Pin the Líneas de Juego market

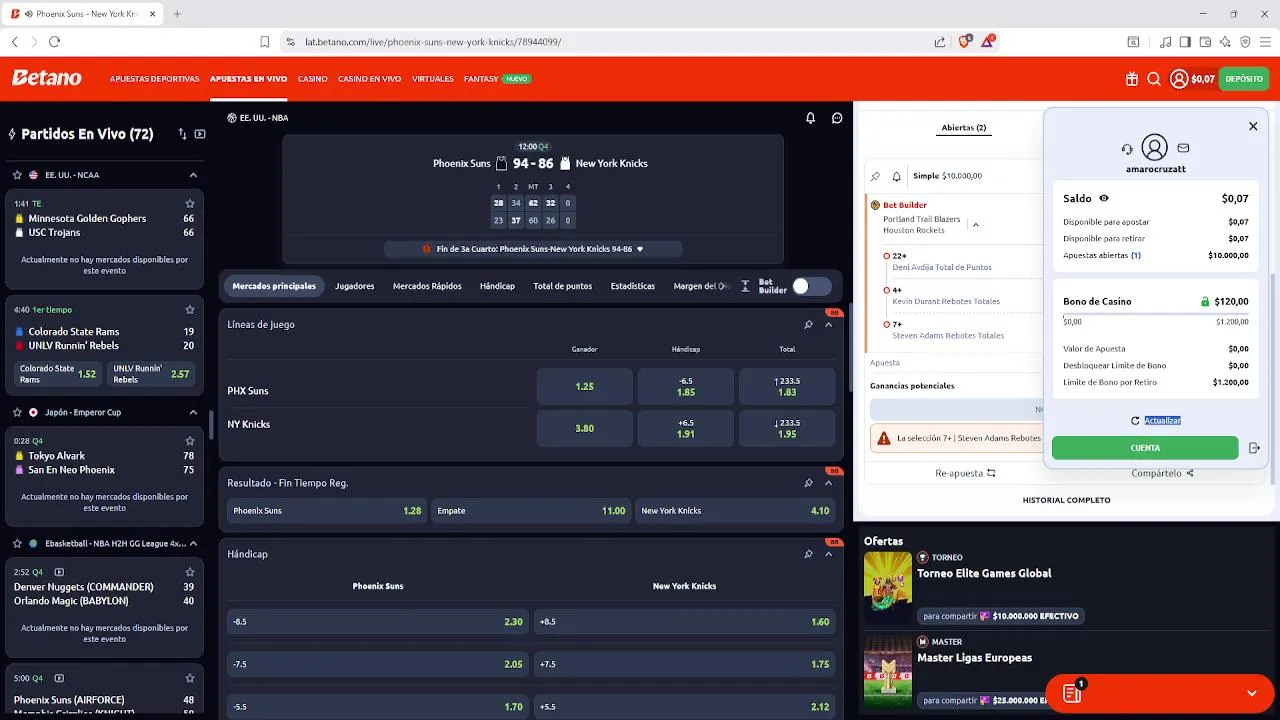(808, 325)
